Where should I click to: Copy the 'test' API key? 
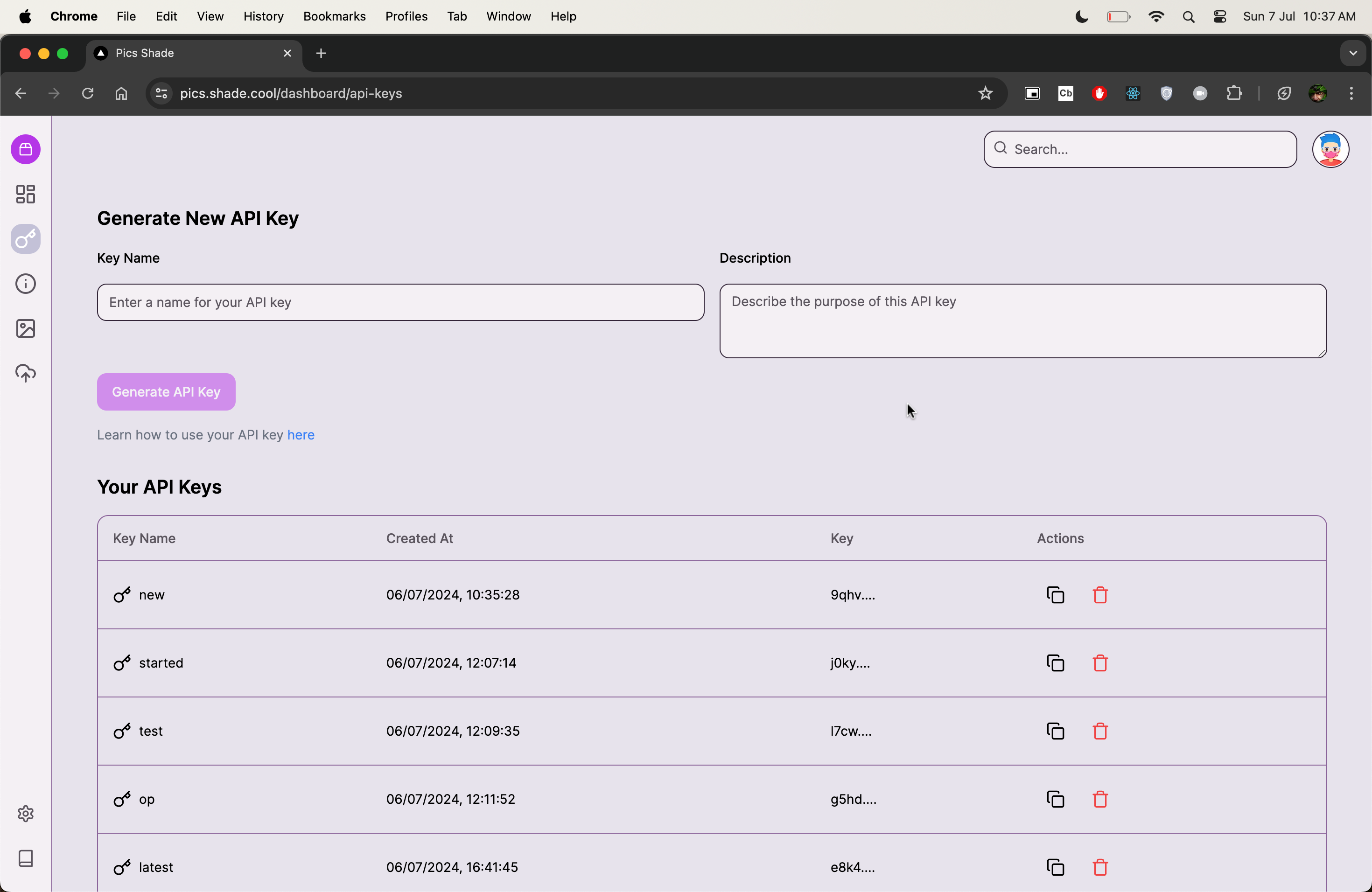point(1056,731)
